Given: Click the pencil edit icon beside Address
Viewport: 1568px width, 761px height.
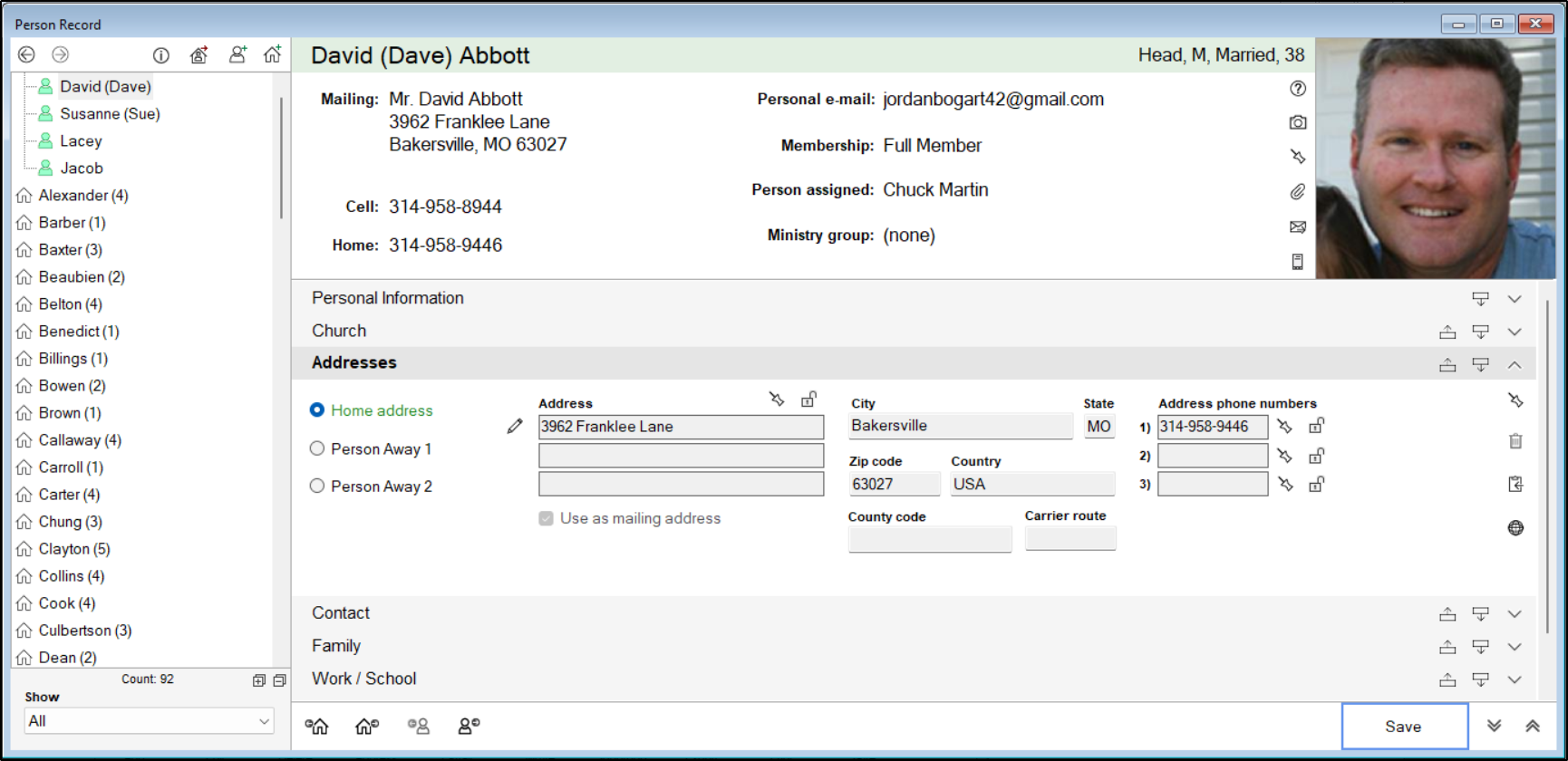Looking at the screenshot, I should (515, 426).
